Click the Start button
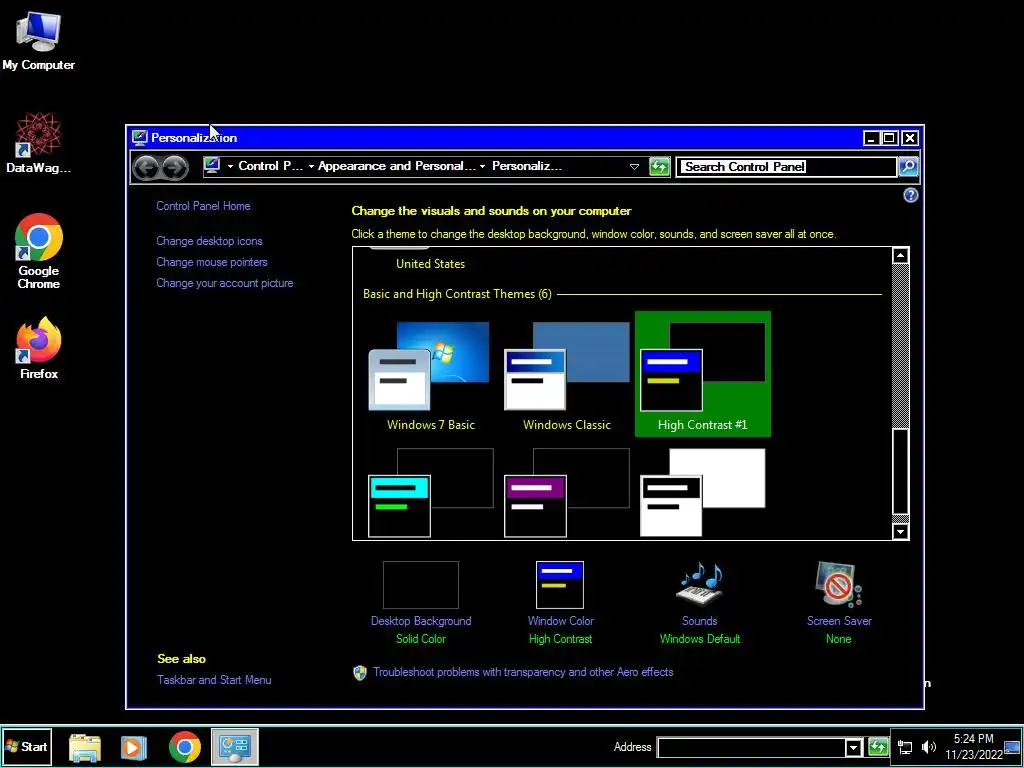The height and width of the screenshot is (768, 1024). pos(27,746)
